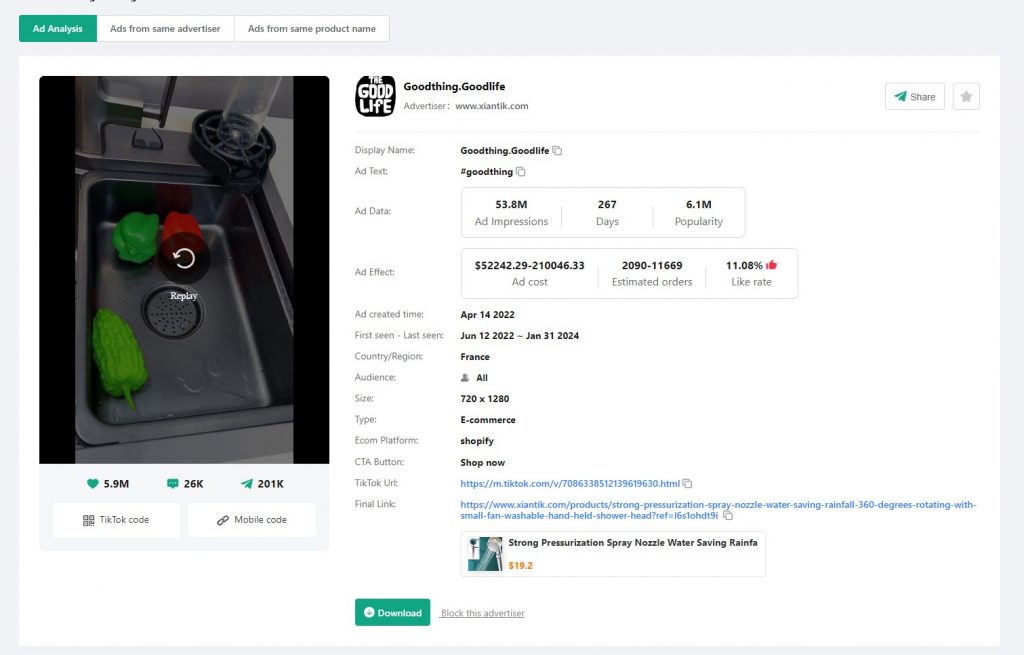Copy the TikTok Url link
The image size is (1024, 655).
pos(687,483)
